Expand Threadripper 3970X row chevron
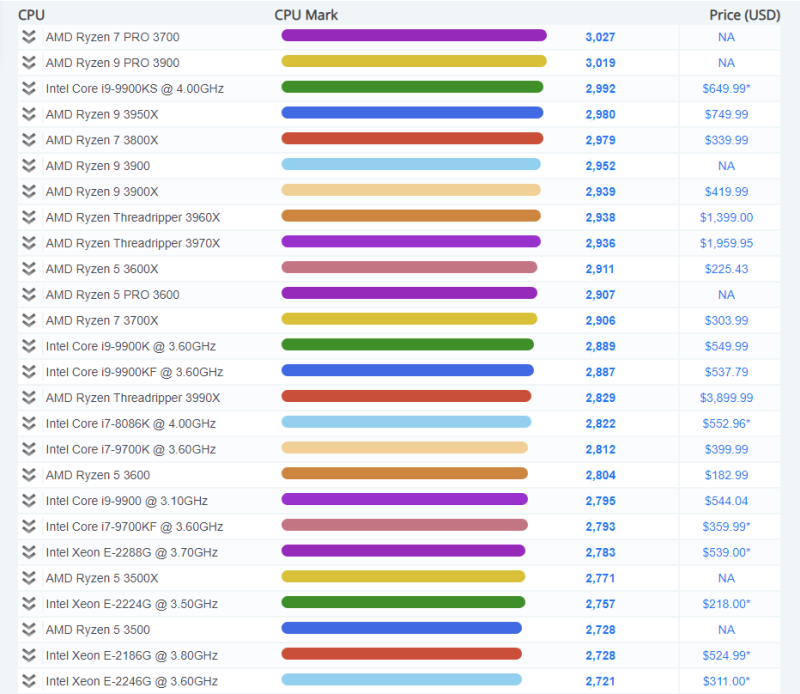The image size is (800, 694). coord(29,243)
